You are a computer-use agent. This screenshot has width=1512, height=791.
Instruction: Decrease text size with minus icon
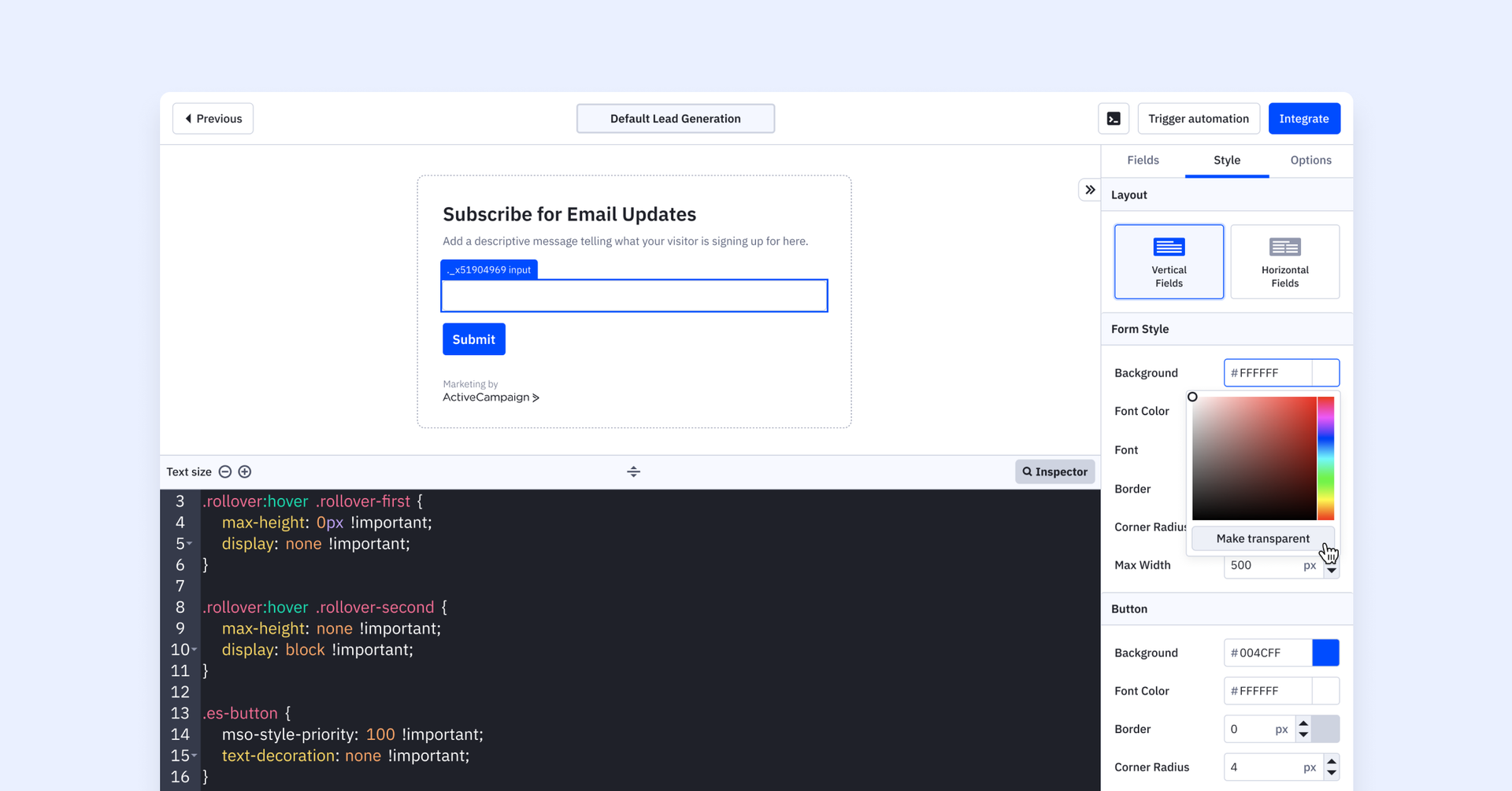tap(225, 471)
